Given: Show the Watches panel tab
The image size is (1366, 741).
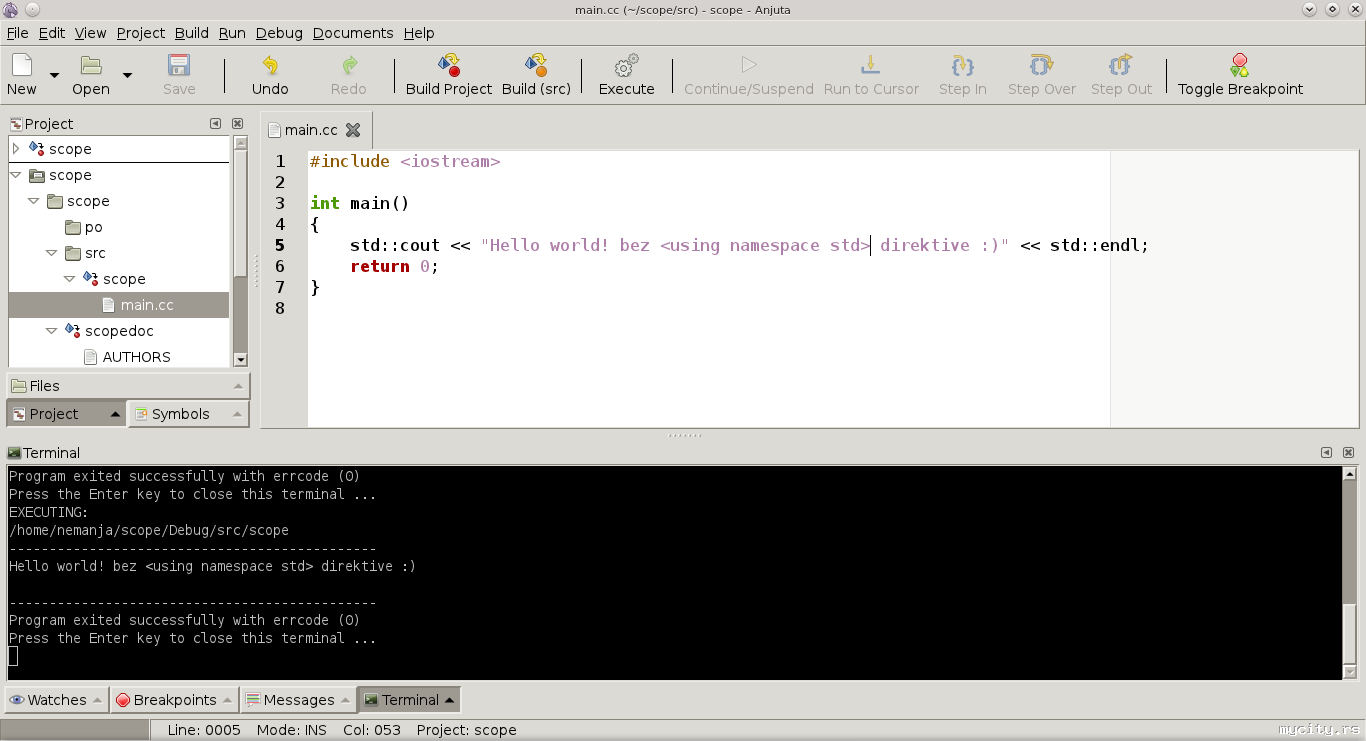Looking at the screenshot, I should click(56, 700).
